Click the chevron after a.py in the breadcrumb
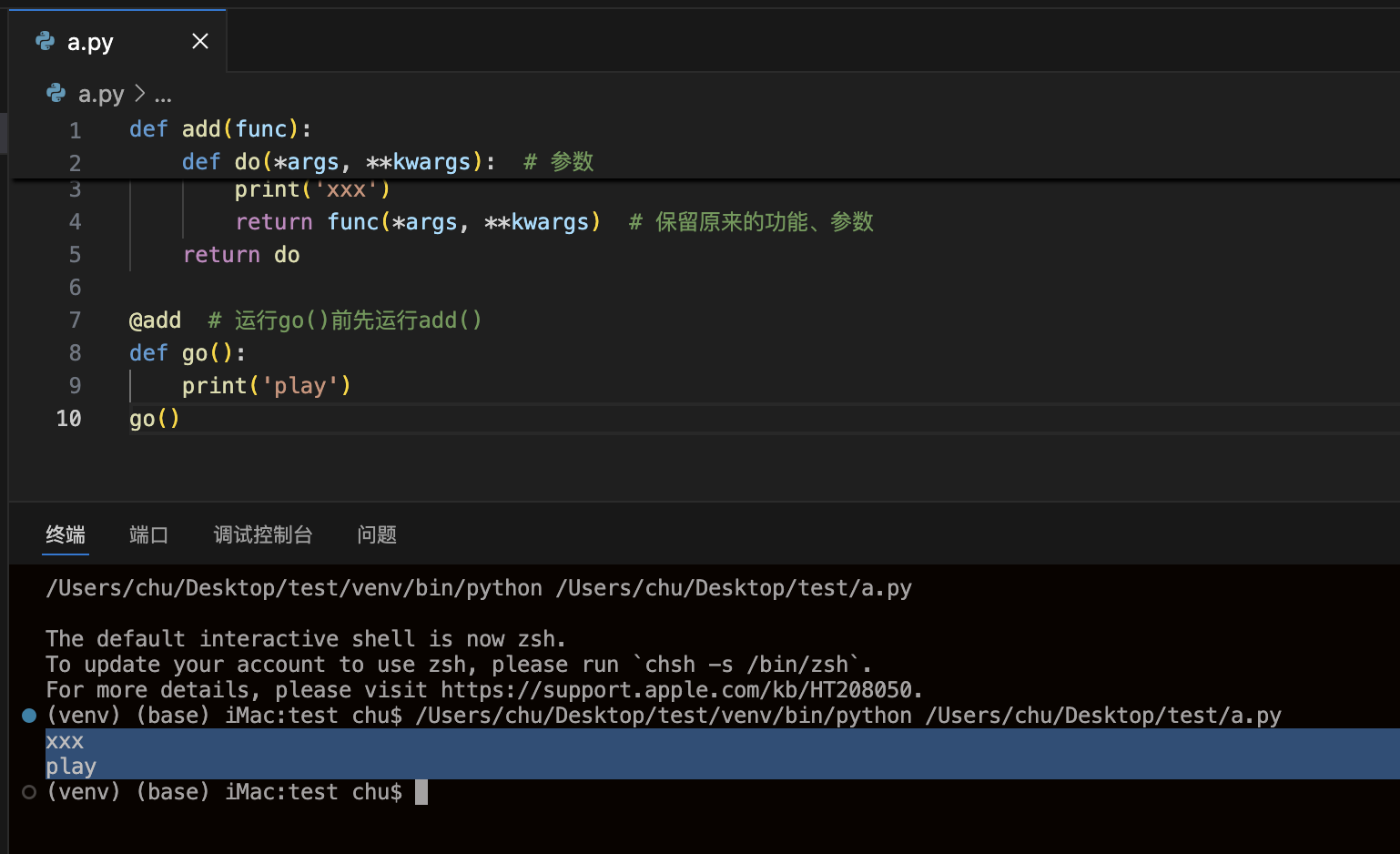This screenshot has width=1400, height=854. click(x=138, y=94)
